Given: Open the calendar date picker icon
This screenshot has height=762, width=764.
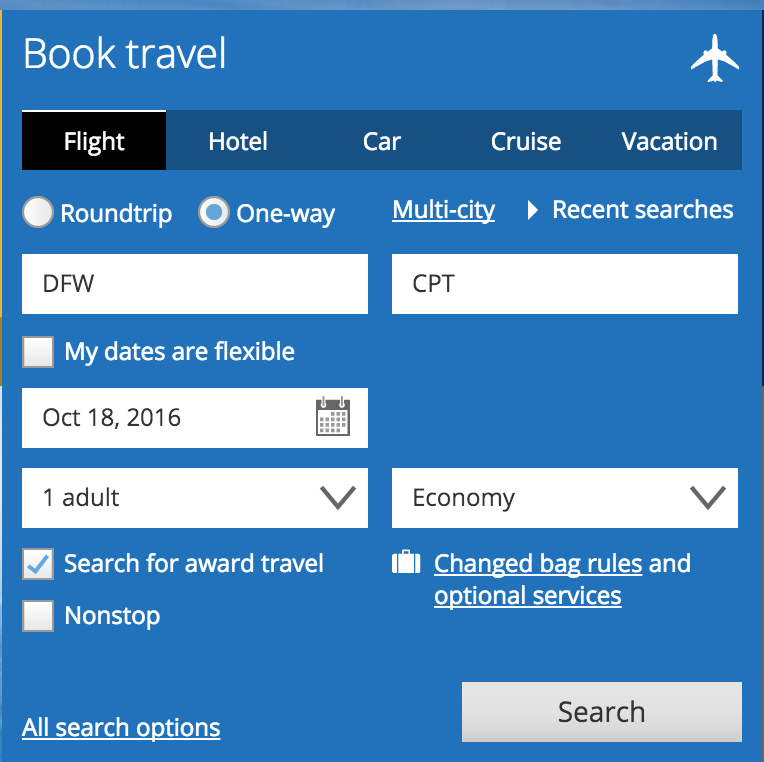Looking at the screenshot, I should (333, 416).
